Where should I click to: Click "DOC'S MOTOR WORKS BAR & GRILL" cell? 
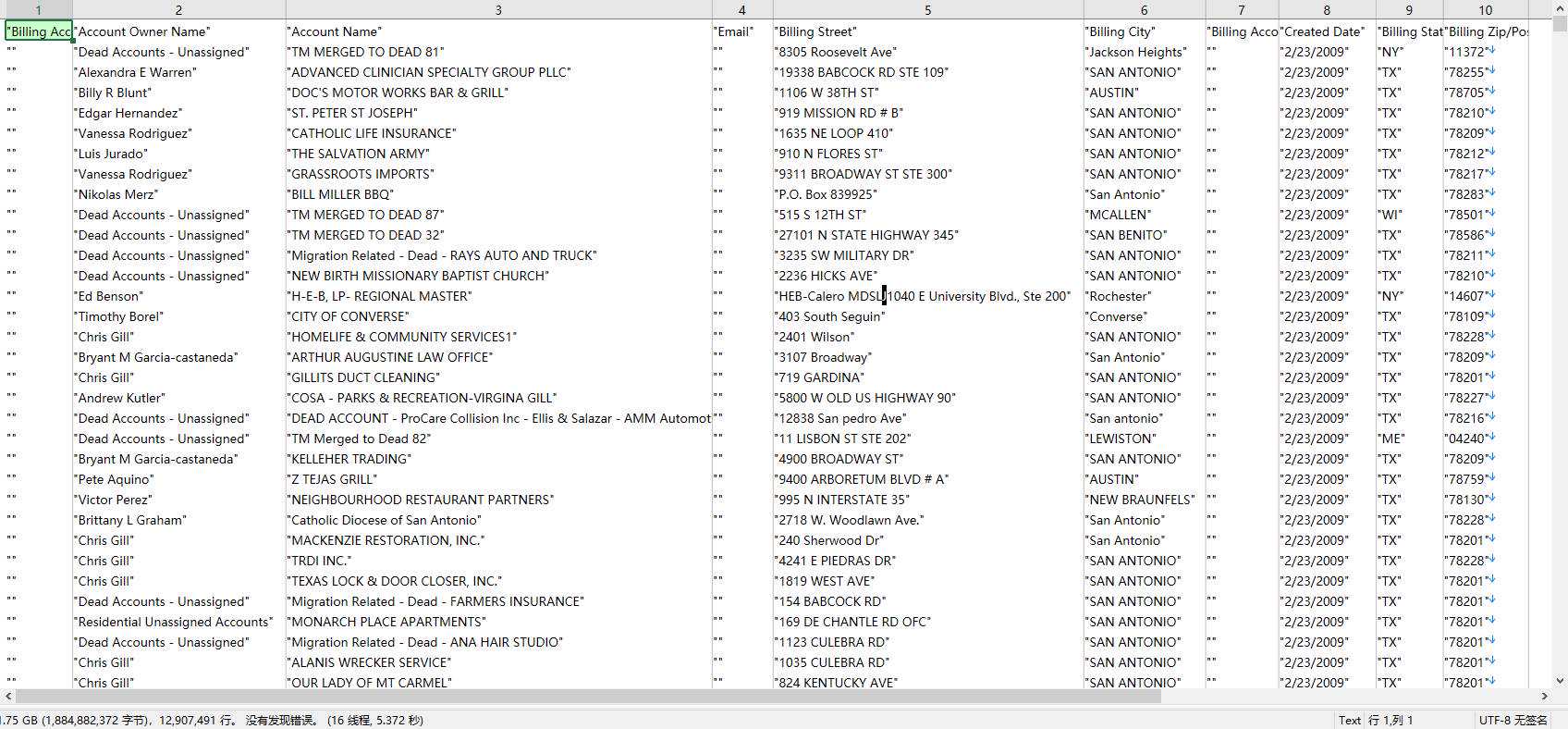(x=498, y=93)
